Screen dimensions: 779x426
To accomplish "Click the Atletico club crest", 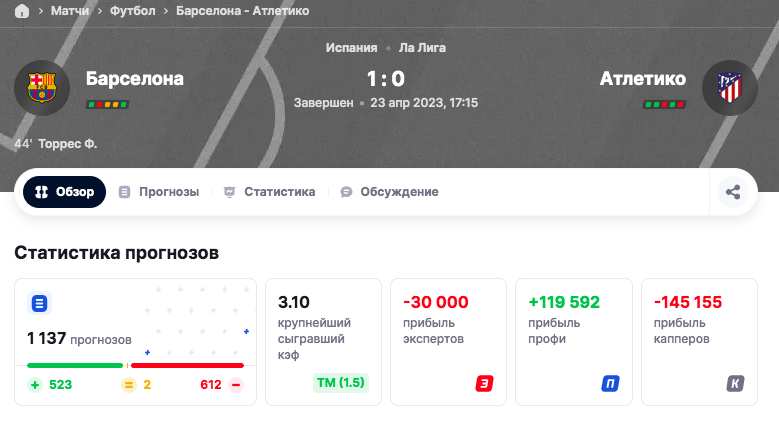I will pyautogui.click(x=731, y=89).
